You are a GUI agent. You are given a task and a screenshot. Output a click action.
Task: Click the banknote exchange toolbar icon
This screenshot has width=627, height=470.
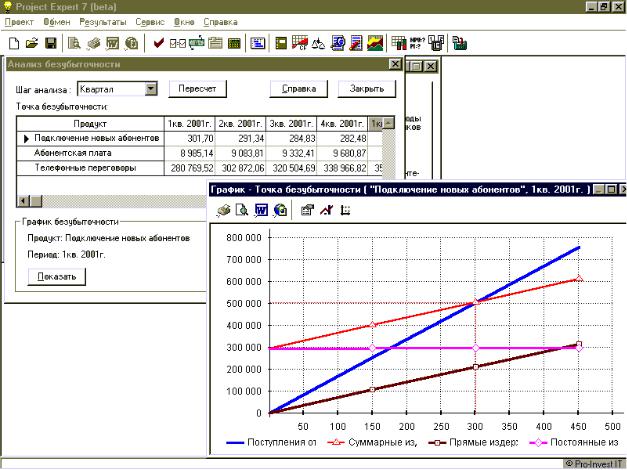(196, 43)
